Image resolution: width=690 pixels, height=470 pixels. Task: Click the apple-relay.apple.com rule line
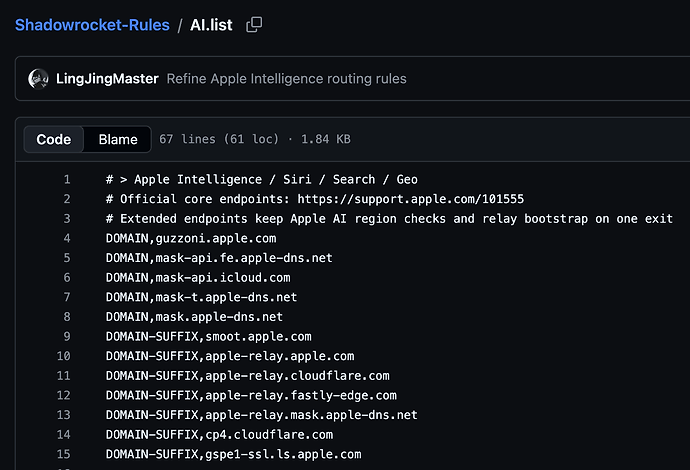click(x=230, y=356)
